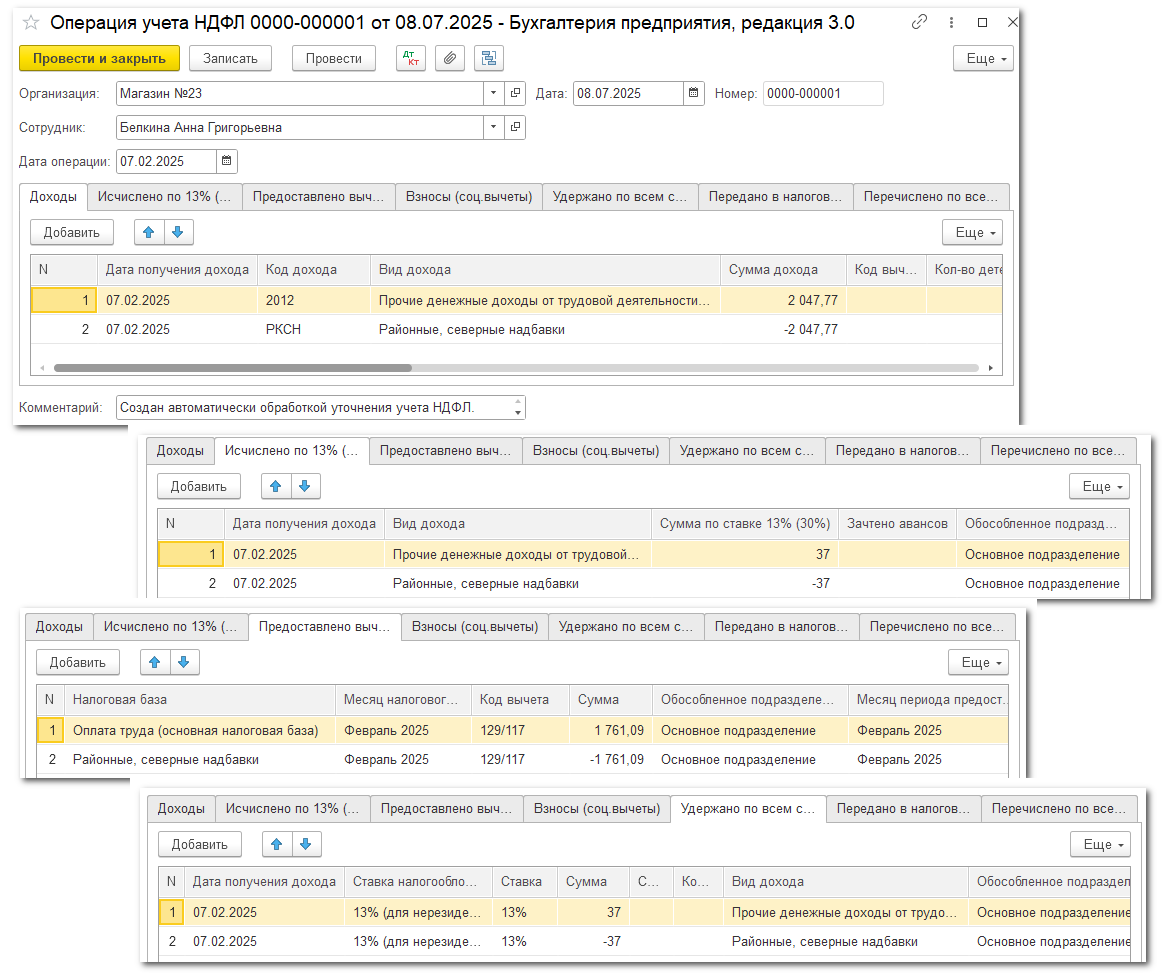Open the Организация card button
The image size is (1162, 974).
pos(515,94)
